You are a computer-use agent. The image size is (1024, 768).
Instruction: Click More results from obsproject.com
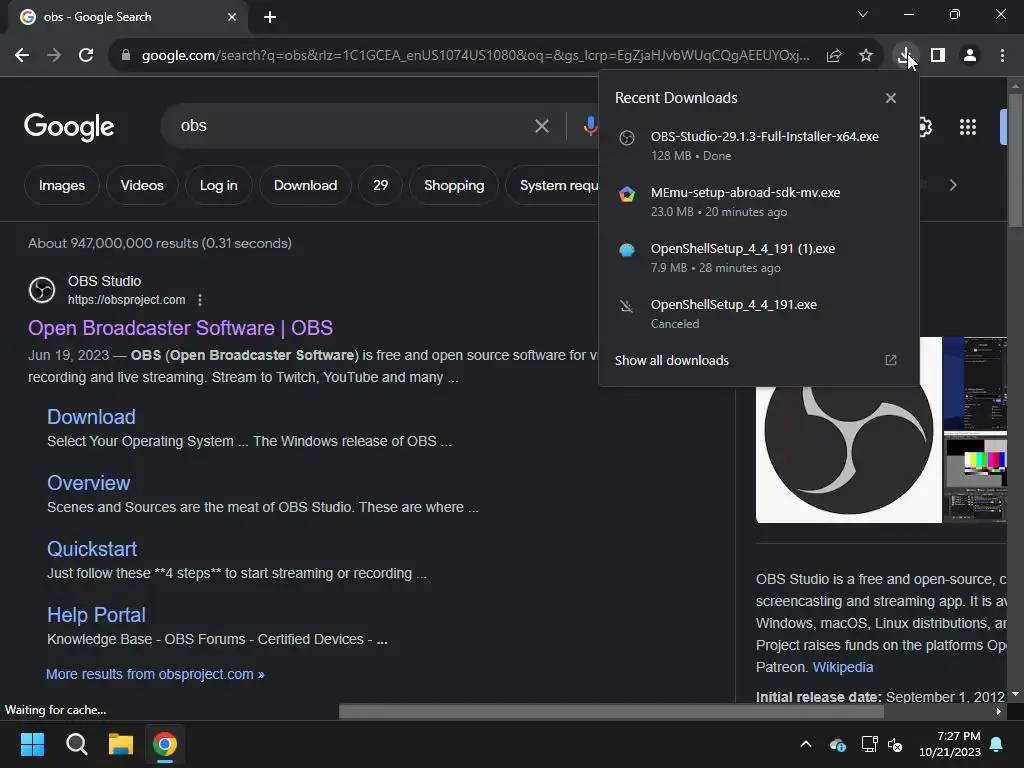point(155,675)
